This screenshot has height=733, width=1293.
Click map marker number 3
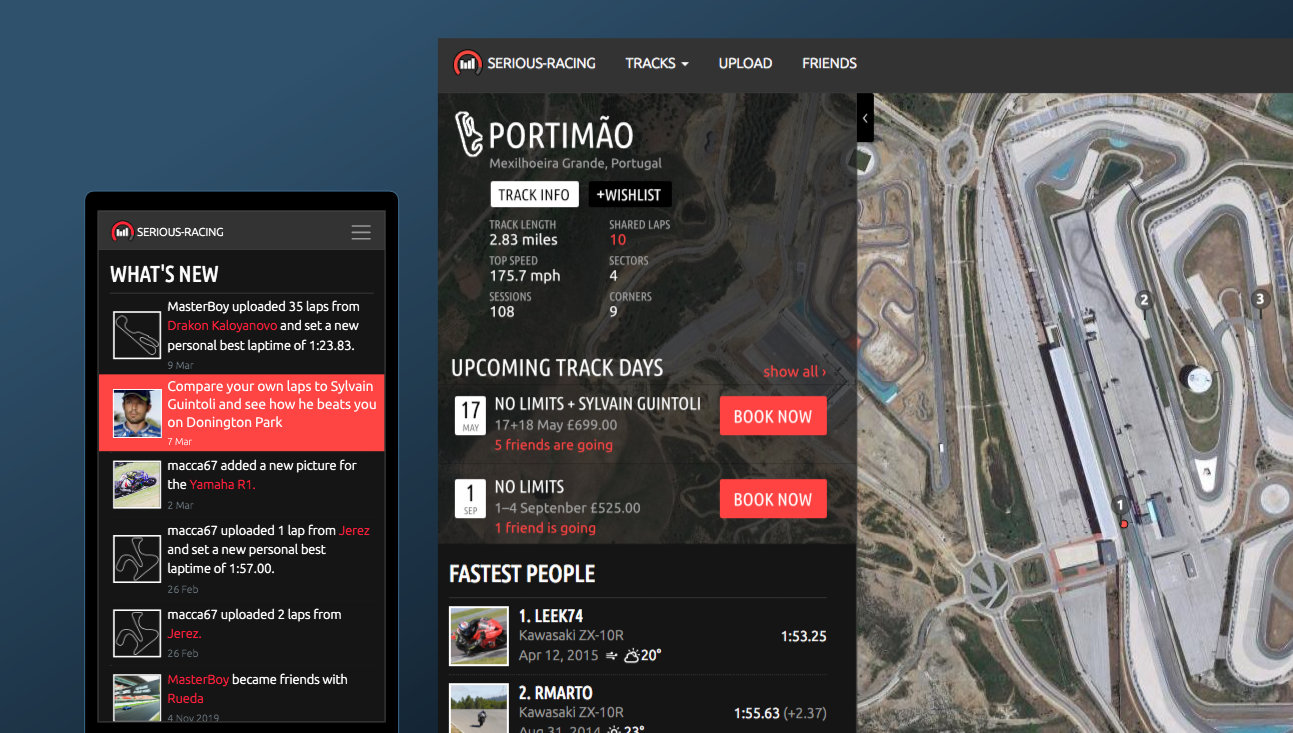tap(1260, 299)
